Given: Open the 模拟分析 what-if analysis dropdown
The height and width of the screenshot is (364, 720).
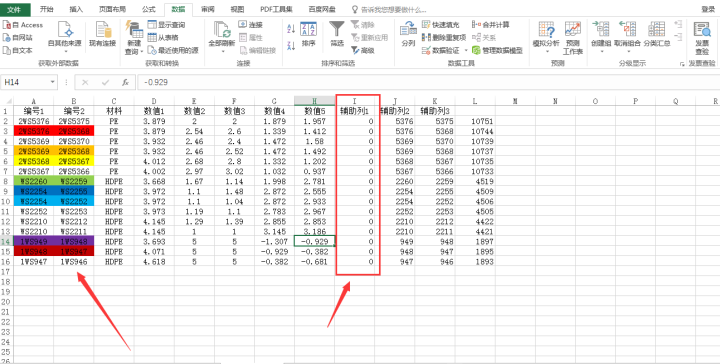Looking at the screenshot, I should pyautogui.click(x=546, y=51).
